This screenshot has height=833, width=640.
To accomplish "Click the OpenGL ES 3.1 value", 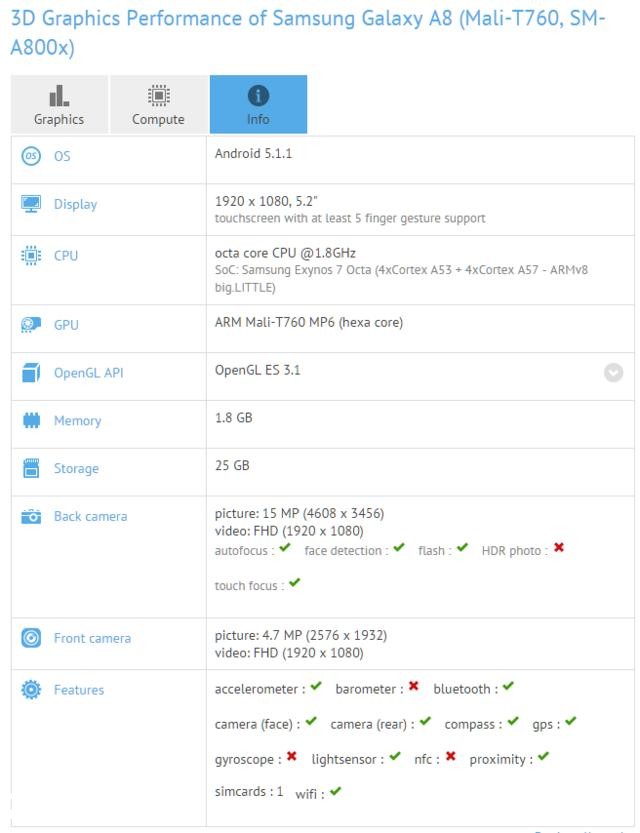I will (x=258, y=370).
